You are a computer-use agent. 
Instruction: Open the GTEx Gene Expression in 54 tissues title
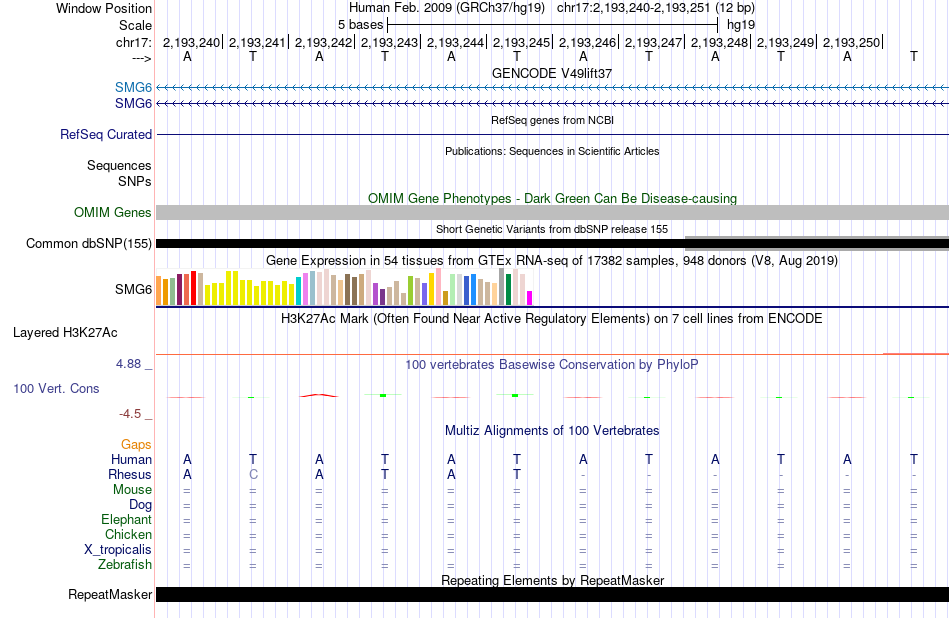click(552, 261)
